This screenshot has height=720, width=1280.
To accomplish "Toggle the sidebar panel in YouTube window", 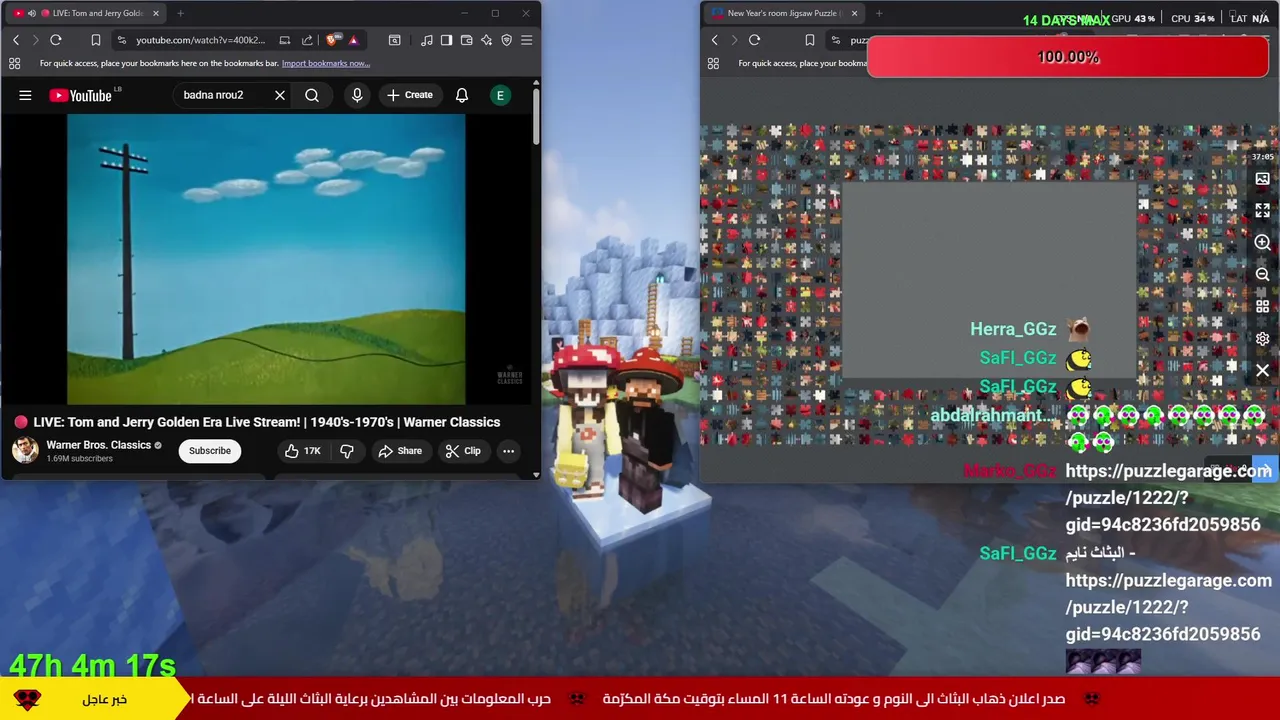I will tap(446, 40).
